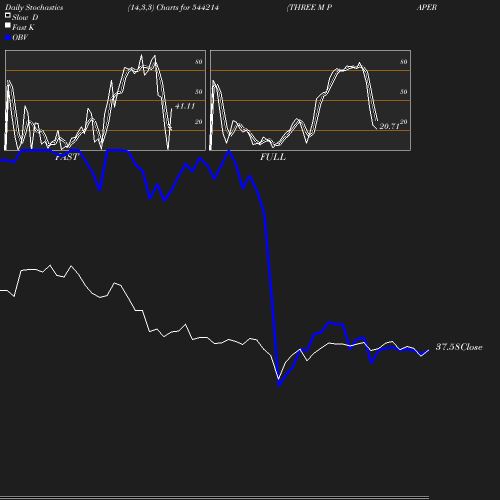Select the 'Daily Stochastics' title text

click(x=34, y=8)
